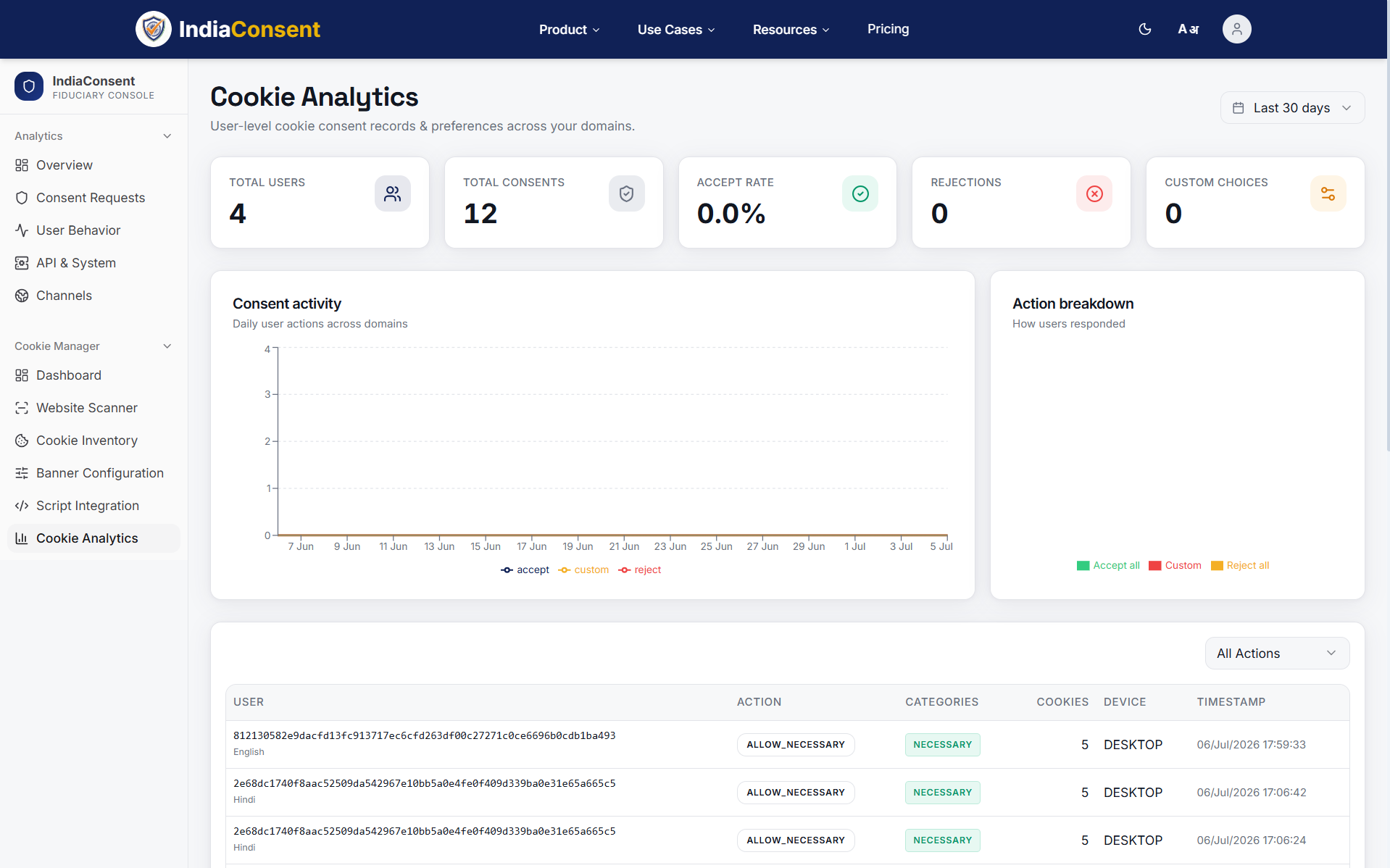Screen dimensions: 1390x868
Task: Click the Total Consents shield icon
Action: click(627, 193)
